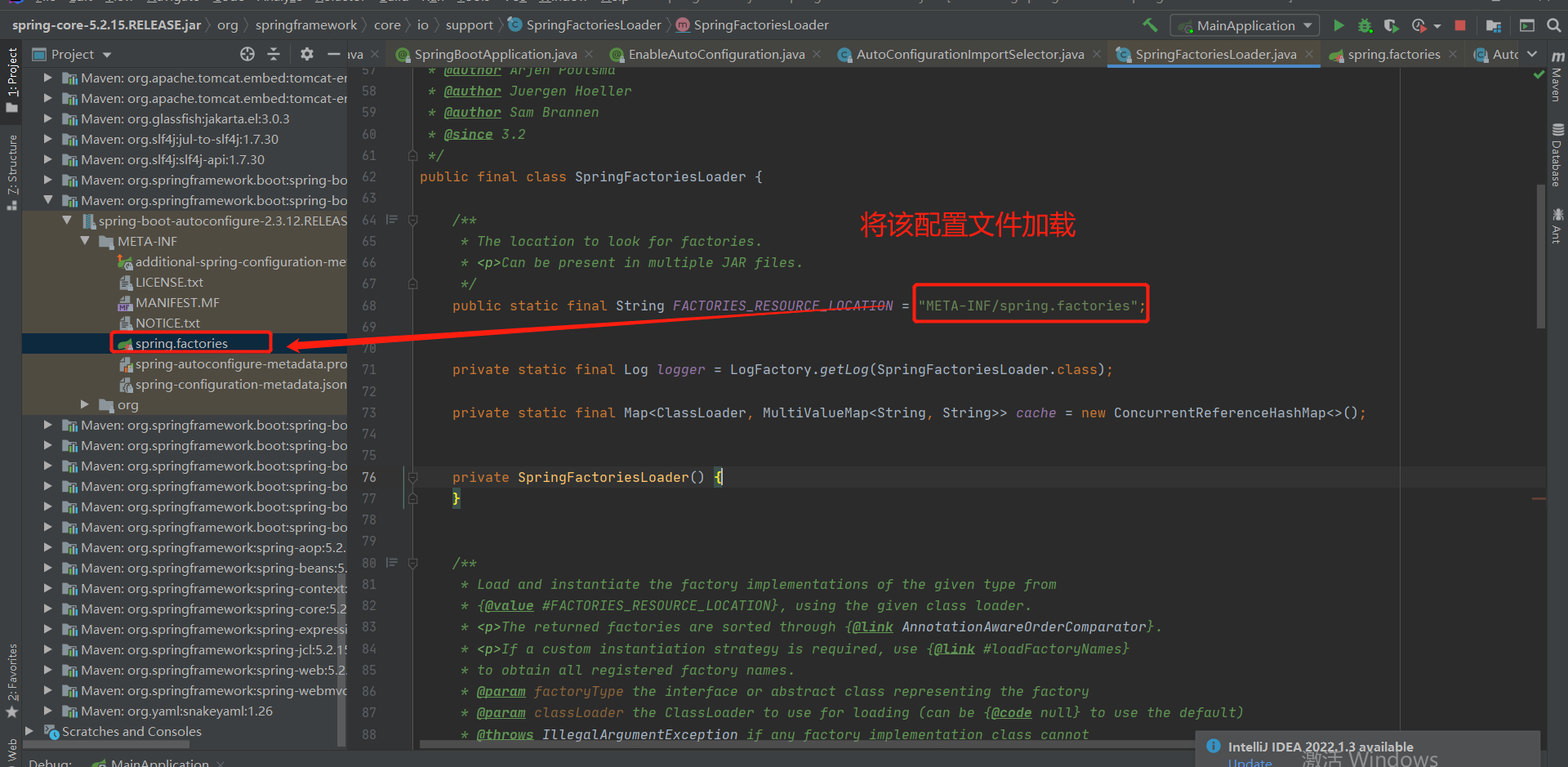Select spring-configuration-metadata.json file
This screenshot has height=767, width=1568.
click(240, 384)
